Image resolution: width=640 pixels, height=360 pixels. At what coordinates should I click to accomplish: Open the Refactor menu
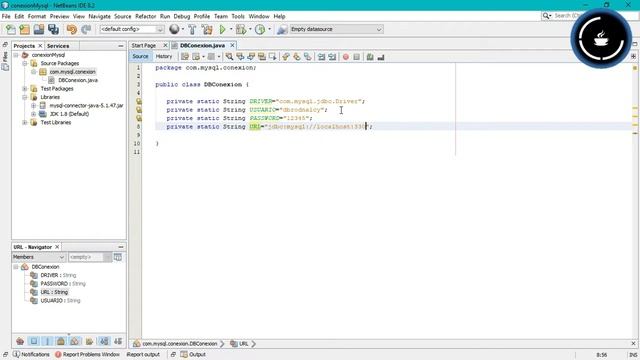[146, 16]
